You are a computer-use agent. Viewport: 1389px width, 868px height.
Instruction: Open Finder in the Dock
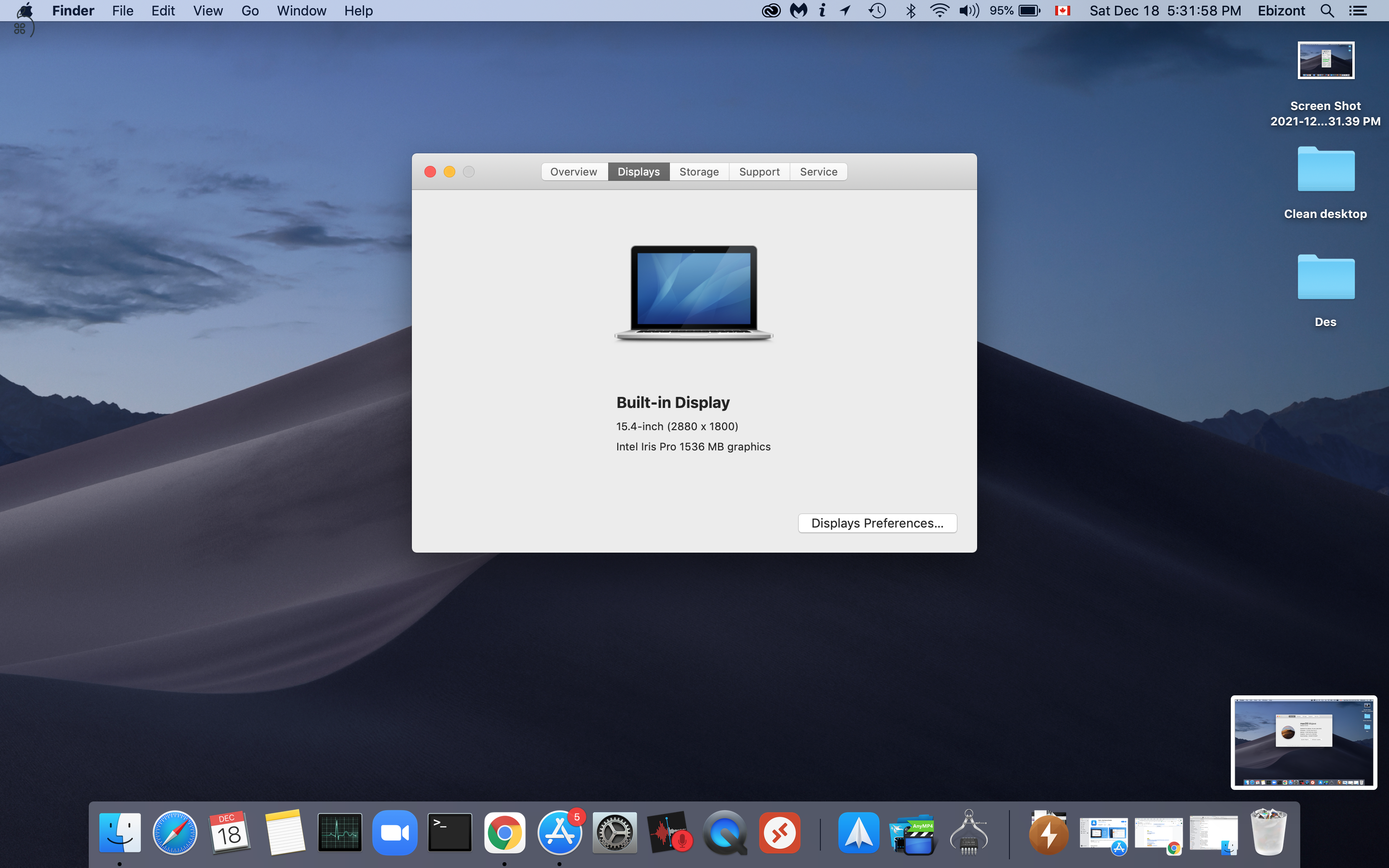tap(120, 832)
